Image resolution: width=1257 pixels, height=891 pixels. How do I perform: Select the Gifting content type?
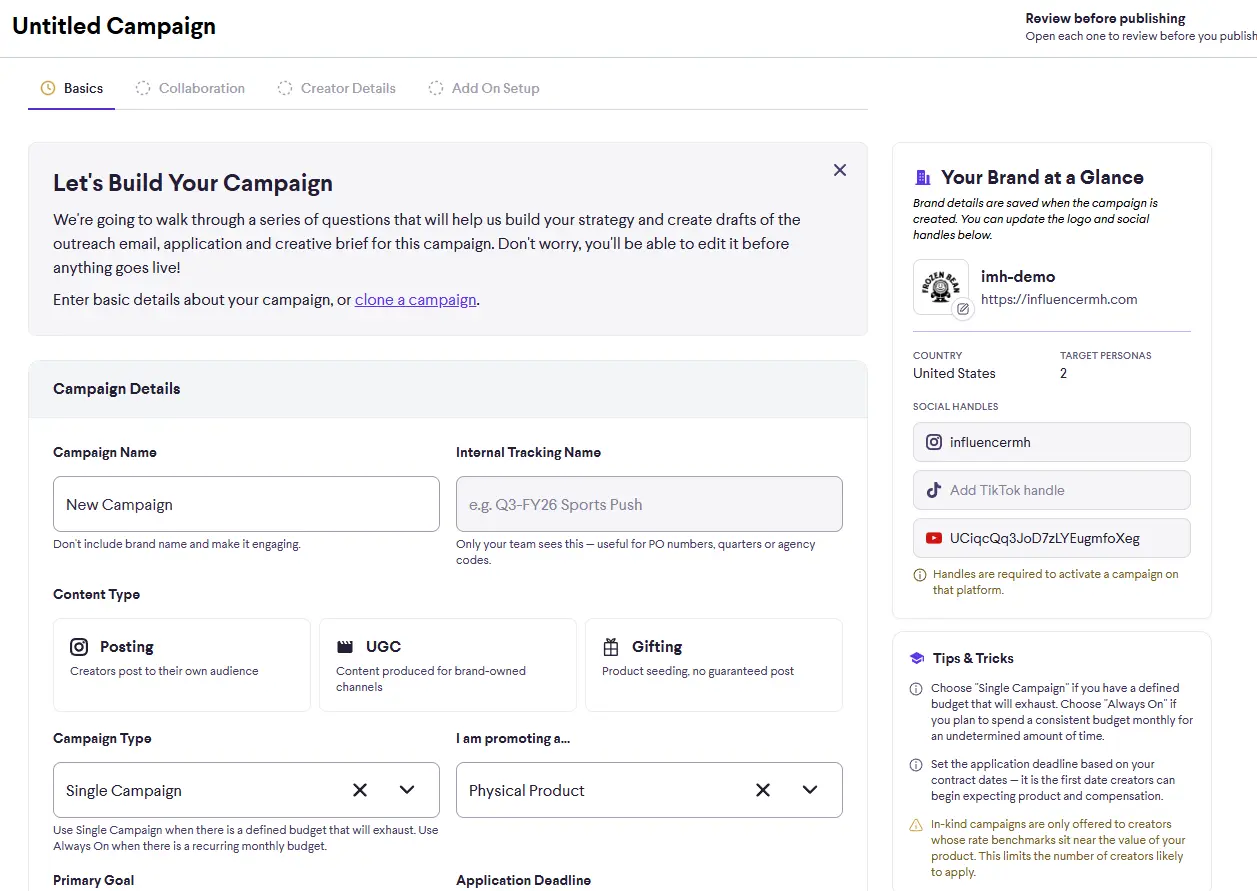714,664
